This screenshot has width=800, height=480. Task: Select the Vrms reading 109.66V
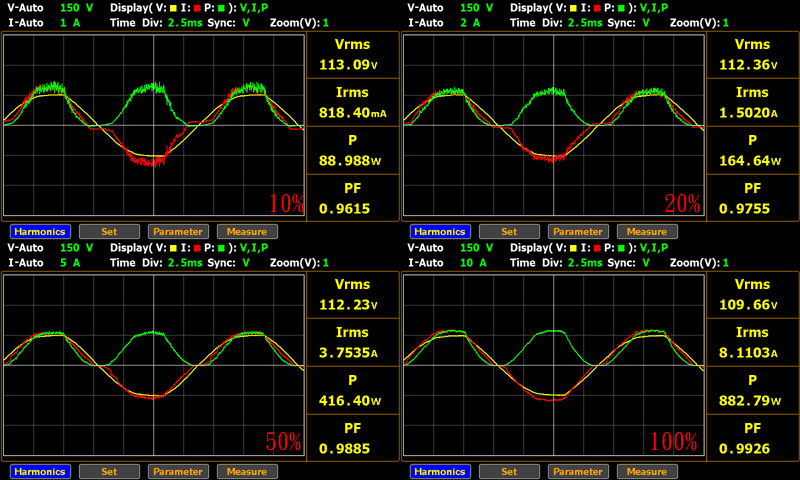(748, 305)
